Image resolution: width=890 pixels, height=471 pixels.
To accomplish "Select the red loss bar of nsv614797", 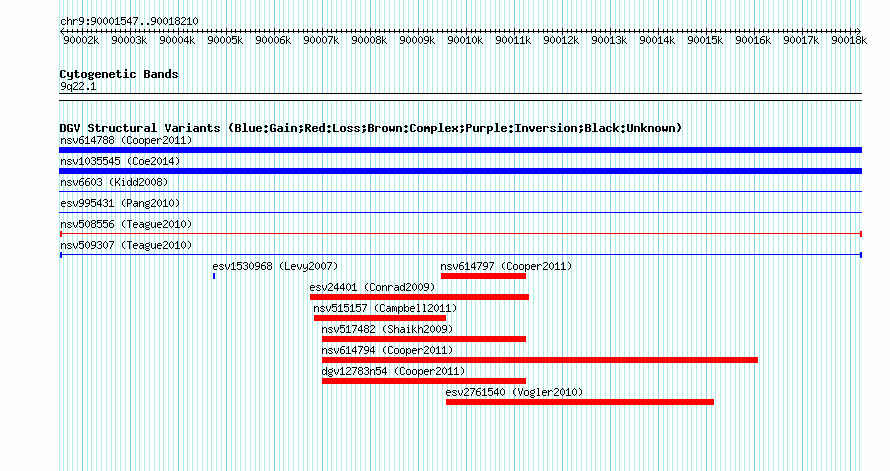I will pyautogui.click(x=484, y=276).
